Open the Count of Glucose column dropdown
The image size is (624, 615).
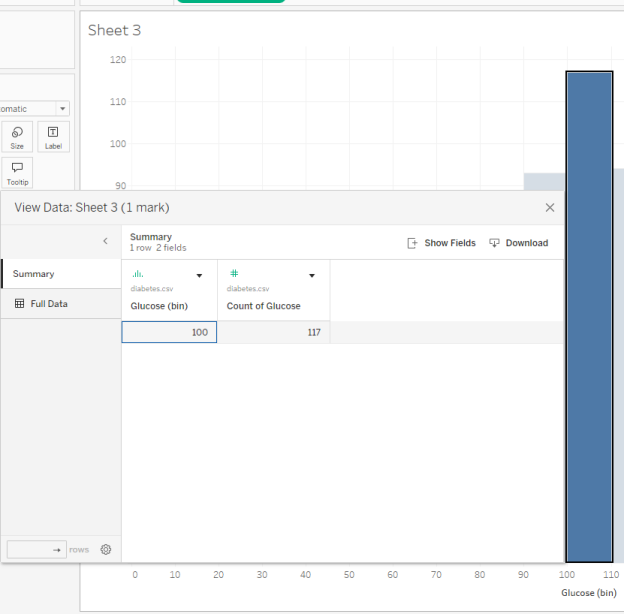click(x=312, y=275)
